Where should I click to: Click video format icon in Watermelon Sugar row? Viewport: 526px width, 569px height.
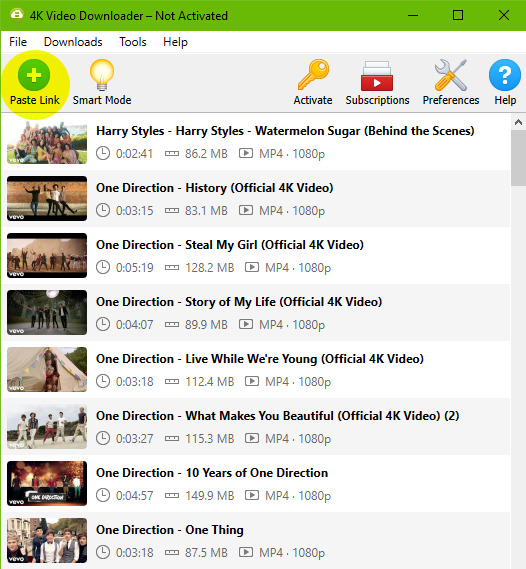coord(246,153)
